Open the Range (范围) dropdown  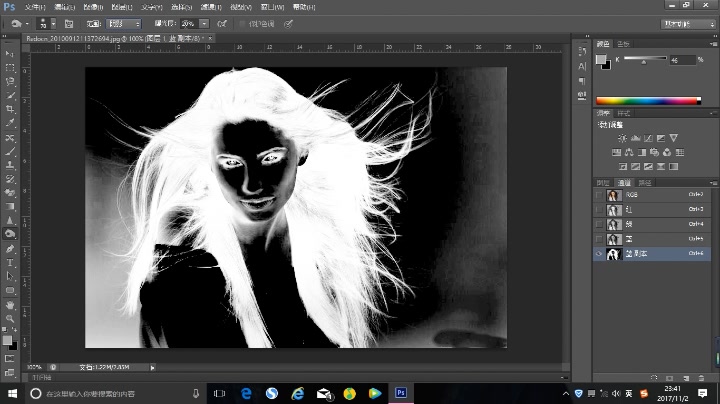[124, 24]
